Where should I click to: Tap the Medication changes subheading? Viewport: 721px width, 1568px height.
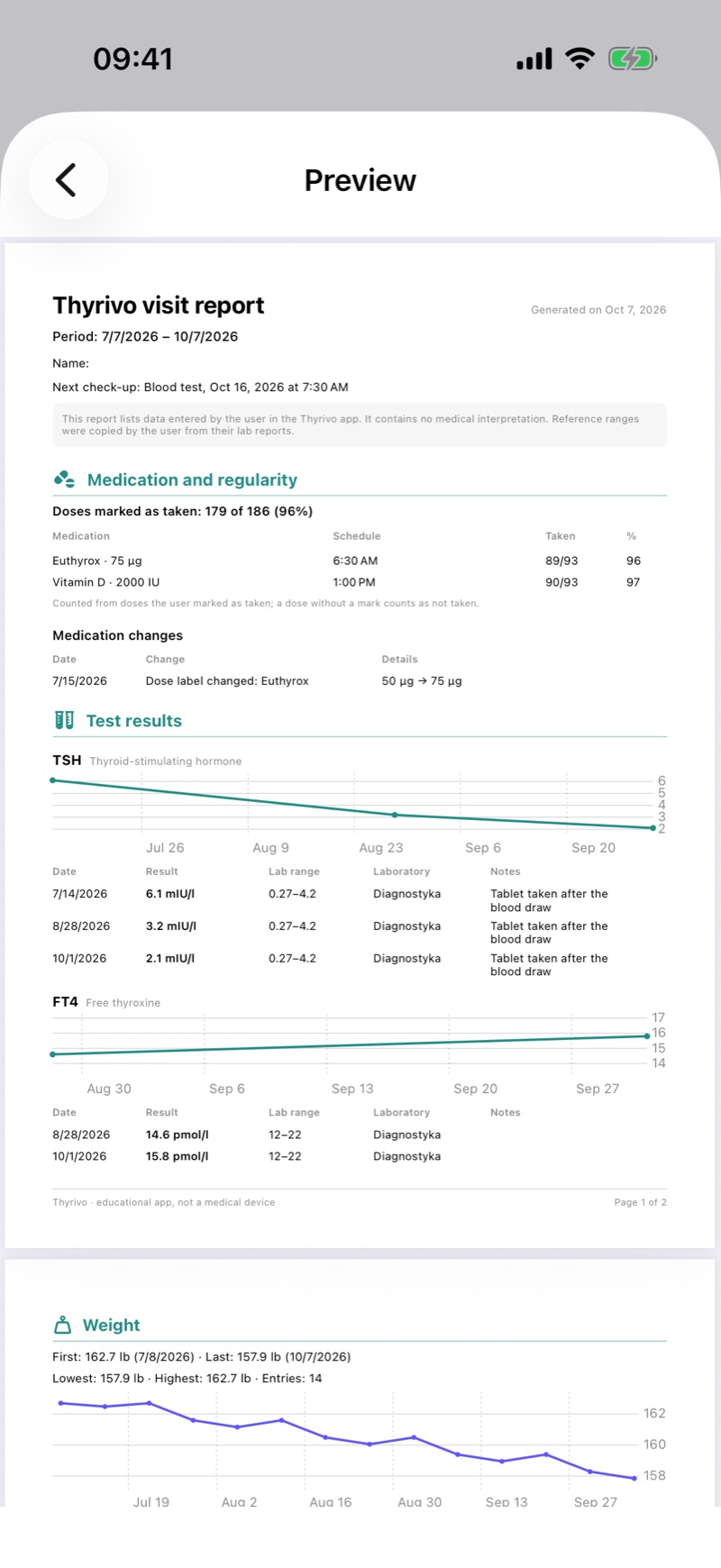[x=117, y=635]
